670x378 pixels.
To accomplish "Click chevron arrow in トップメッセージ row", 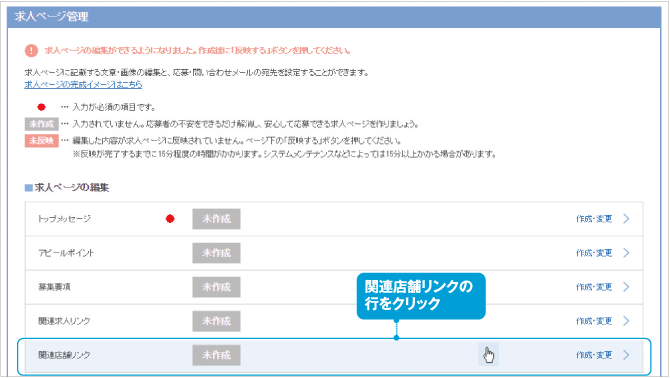I will pos(626,219).
